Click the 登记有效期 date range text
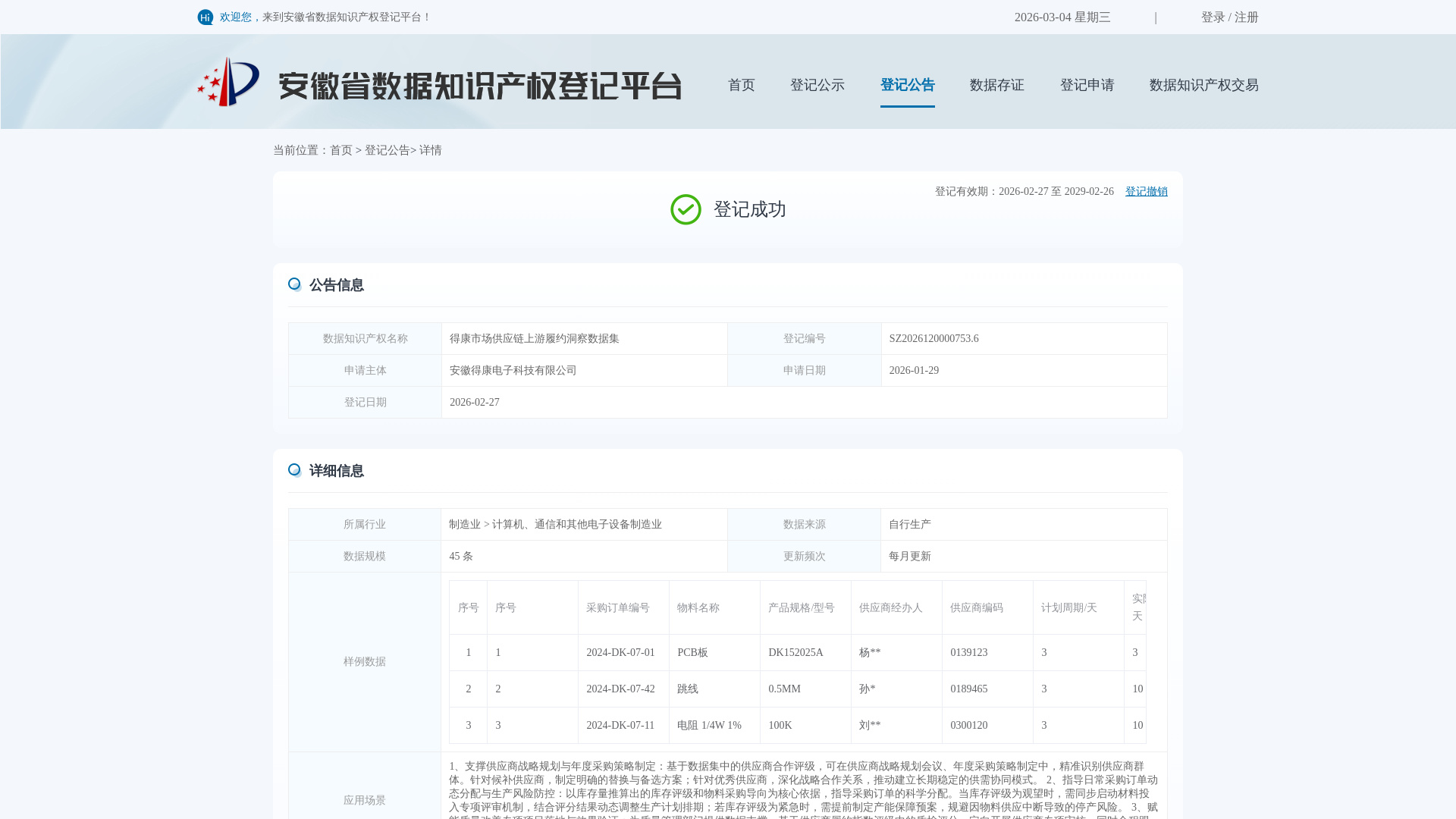This screenshot has width=1456, height=819. (1025, 192)
